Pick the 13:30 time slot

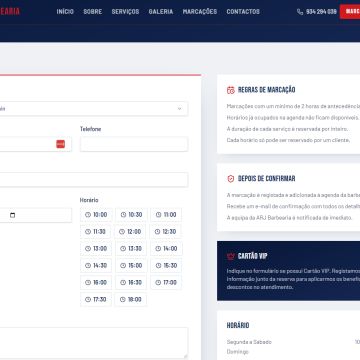pyautogui.click(x=131, y=248)
